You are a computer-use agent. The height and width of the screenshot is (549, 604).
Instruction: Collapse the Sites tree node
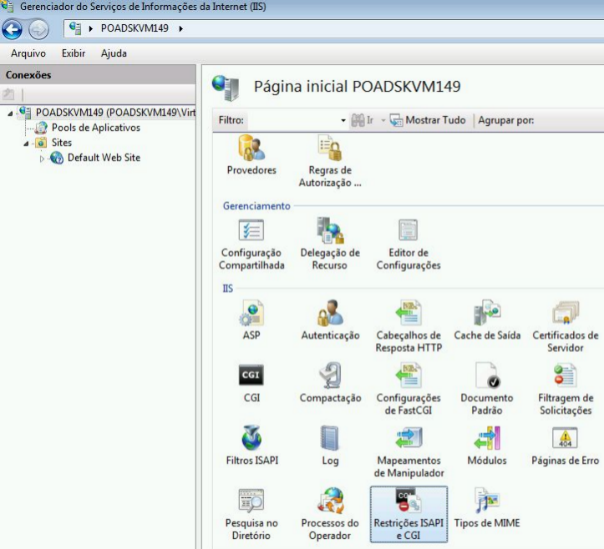26,144
